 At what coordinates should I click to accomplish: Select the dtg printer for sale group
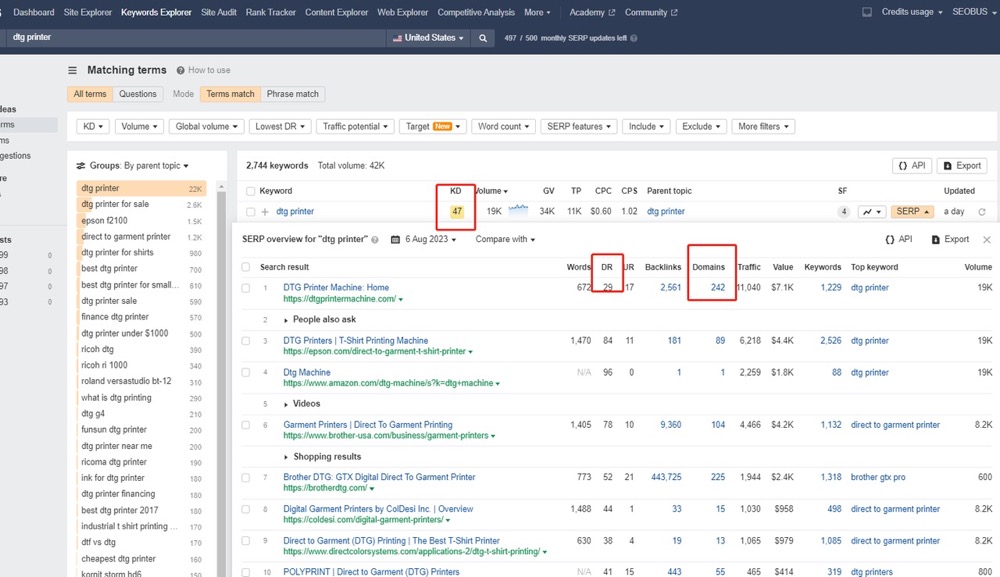[142, 205]
